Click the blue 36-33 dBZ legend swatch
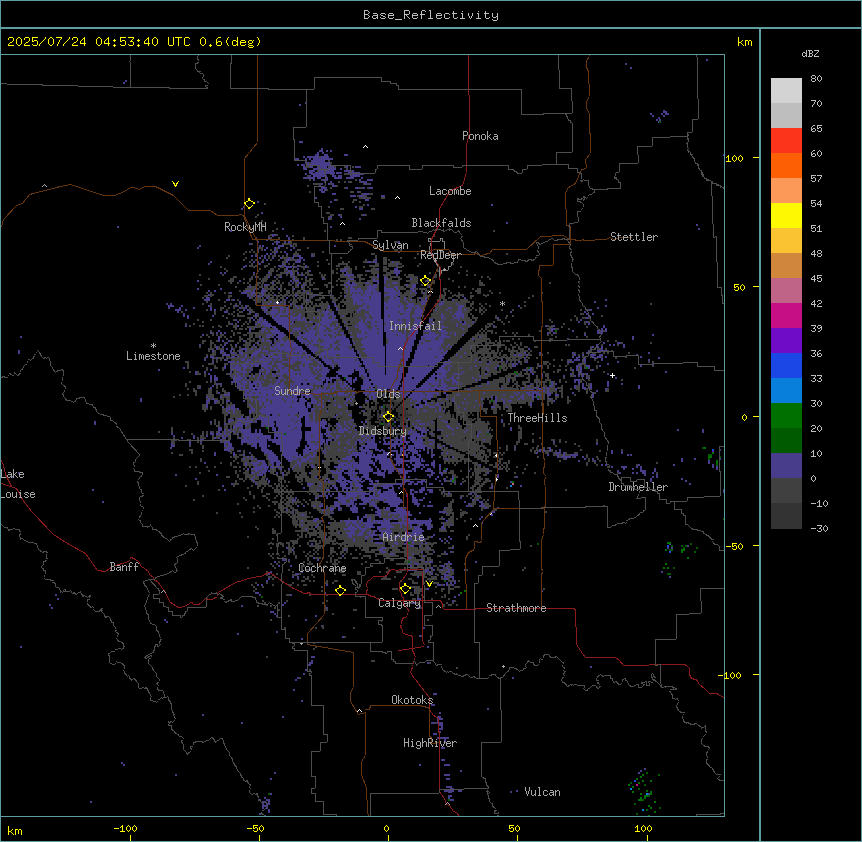Viewport: 862px width, 842px height. 786,366
